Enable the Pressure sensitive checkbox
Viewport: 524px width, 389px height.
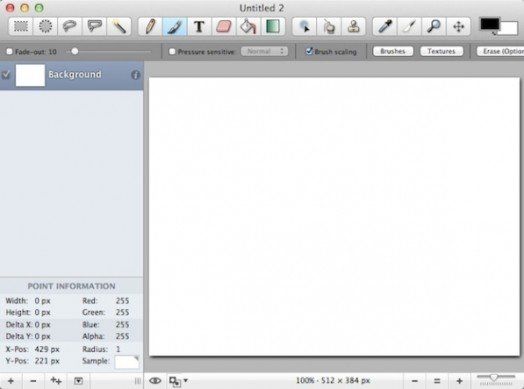pos(172,51)
